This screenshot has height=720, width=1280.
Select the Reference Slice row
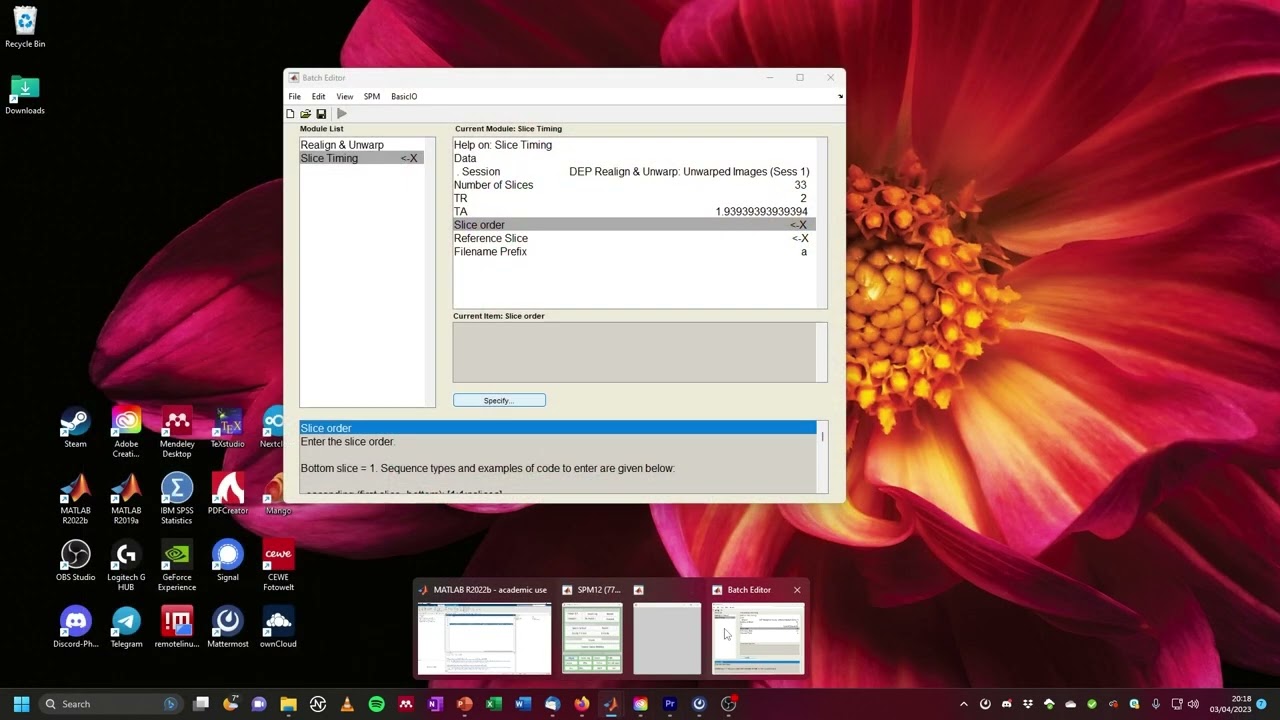click(x=633, y=238)
